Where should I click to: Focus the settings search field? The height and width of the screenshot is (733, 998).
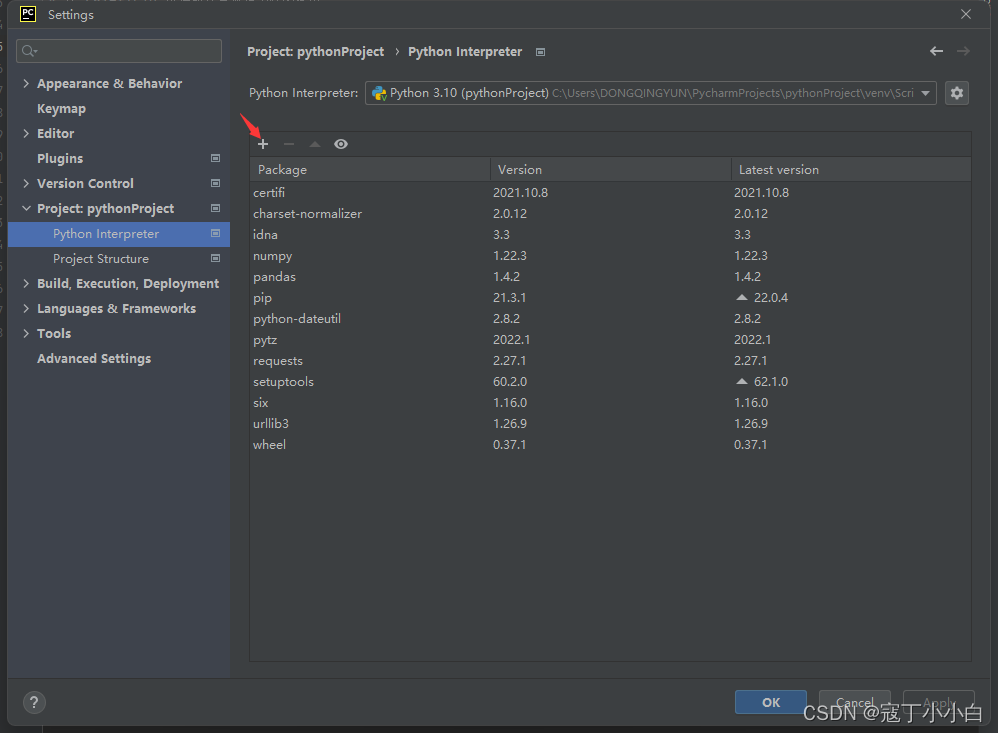(x=119, y=51)
